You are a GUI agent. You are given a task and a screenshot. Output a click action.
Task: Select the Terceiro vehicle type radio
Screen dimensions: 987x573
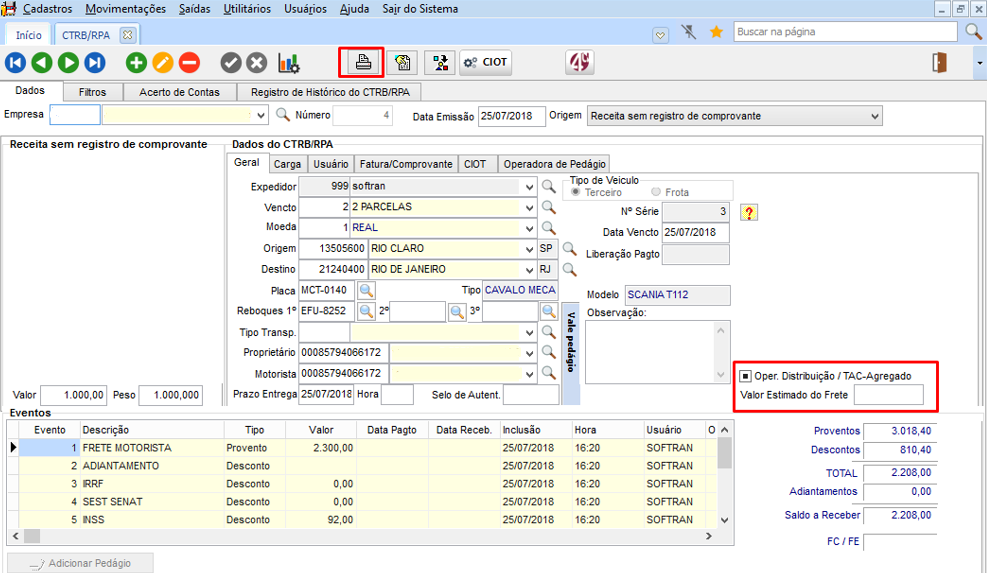pos(577,192)
